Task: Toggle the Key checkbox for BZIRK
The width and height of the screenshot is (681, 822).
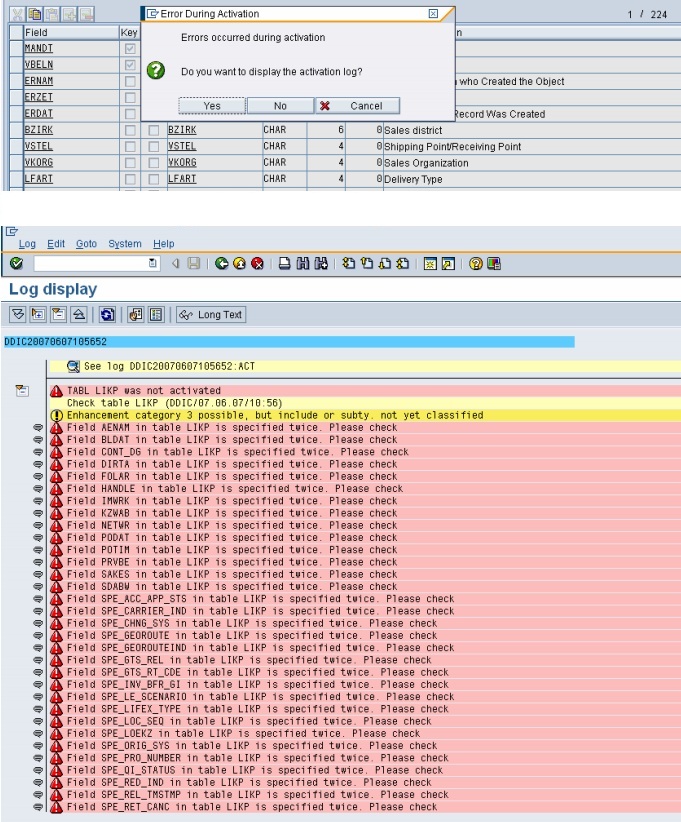Action: tap(130, 130)
